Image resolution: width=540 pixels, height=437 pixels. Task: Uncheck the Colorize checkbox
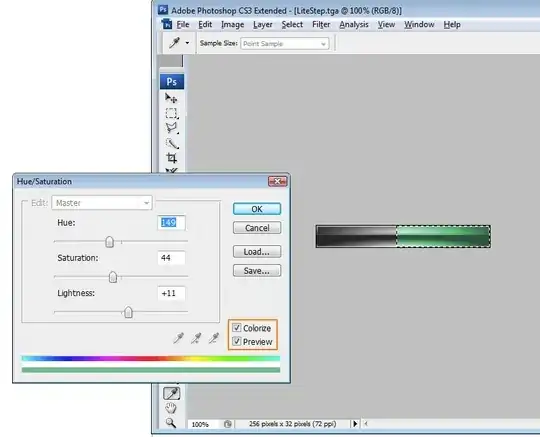[x=237, y=327]
